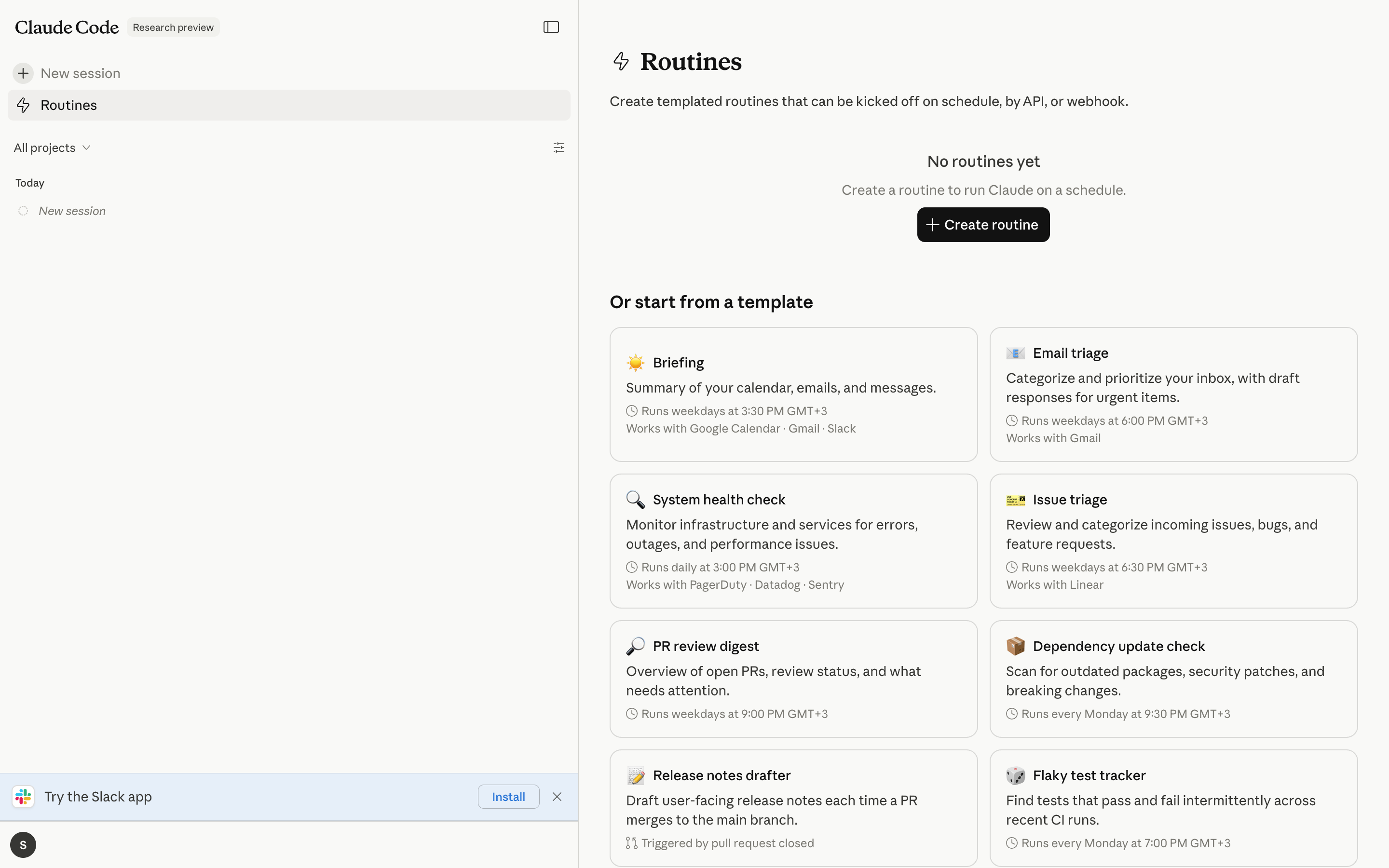
Task: Click the clock icon in the Flaky test tracker schedule
Action: point(1012,843)
